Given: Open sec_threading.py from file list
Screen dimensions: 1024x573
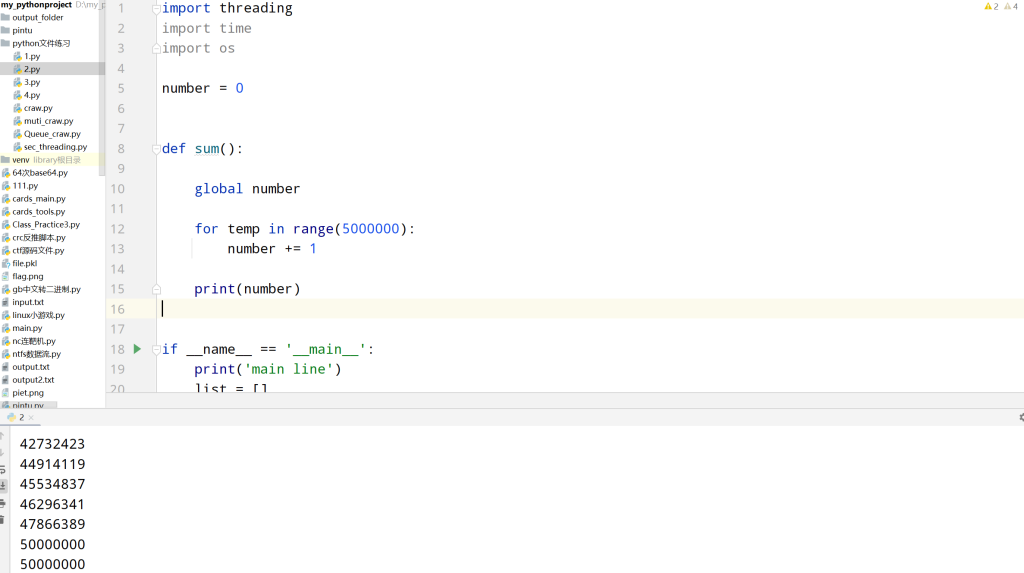Looking at the screenshot, I should coord(55,147).
